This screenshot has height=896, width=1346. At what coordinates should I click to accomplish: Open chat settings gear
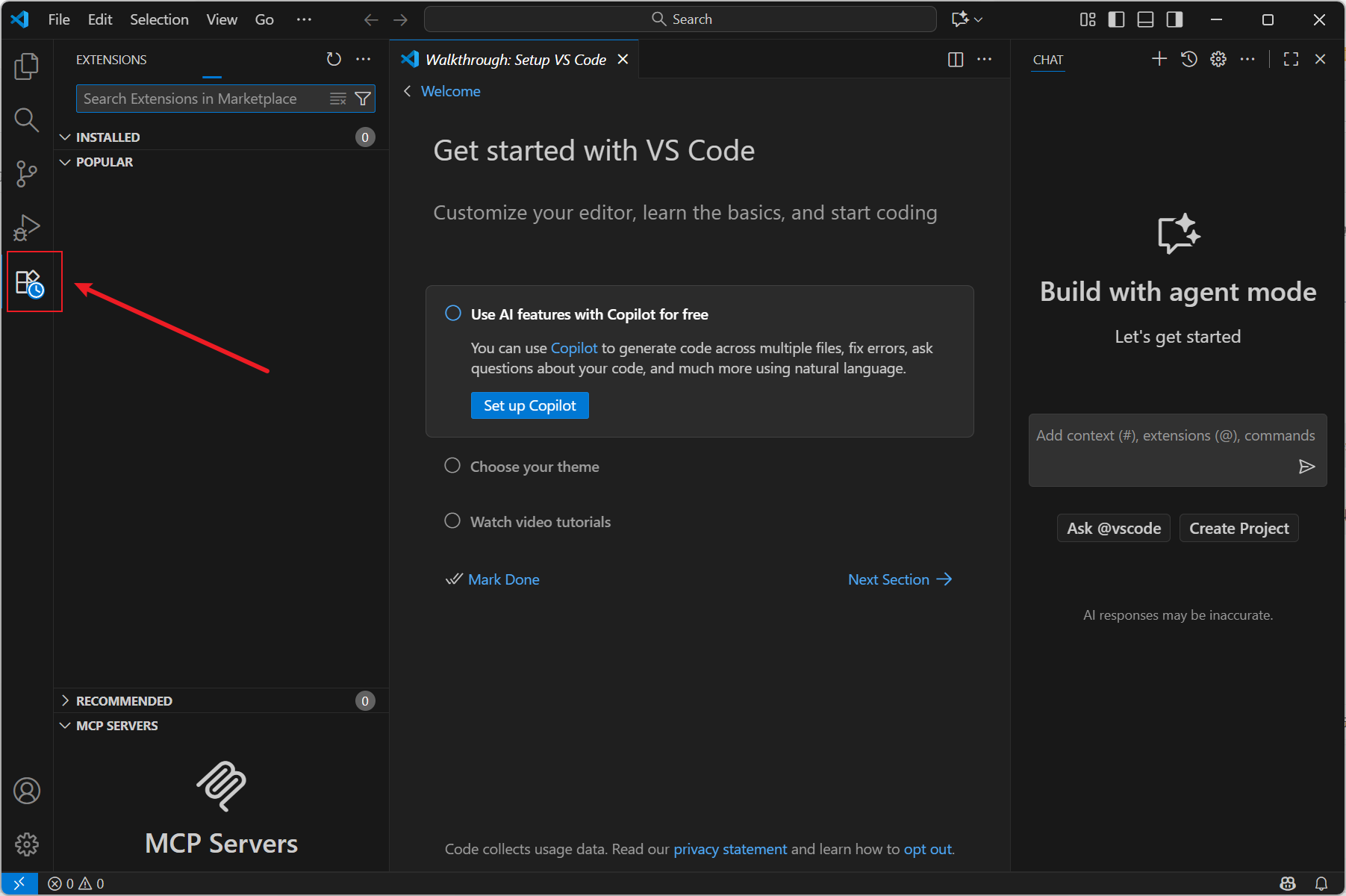[x=1218, y=59]
